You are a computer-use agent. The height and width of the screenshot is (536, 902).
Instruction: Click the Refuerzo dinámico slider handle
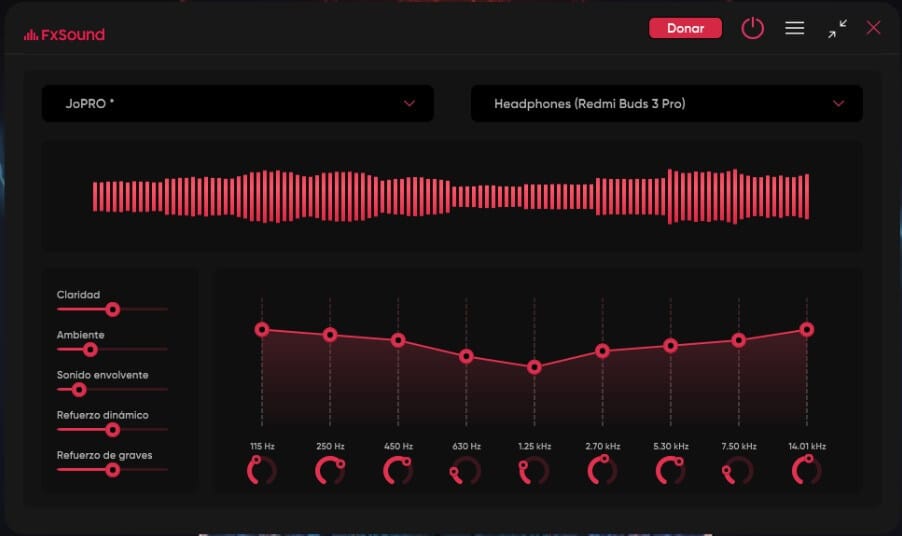(113, 430)
